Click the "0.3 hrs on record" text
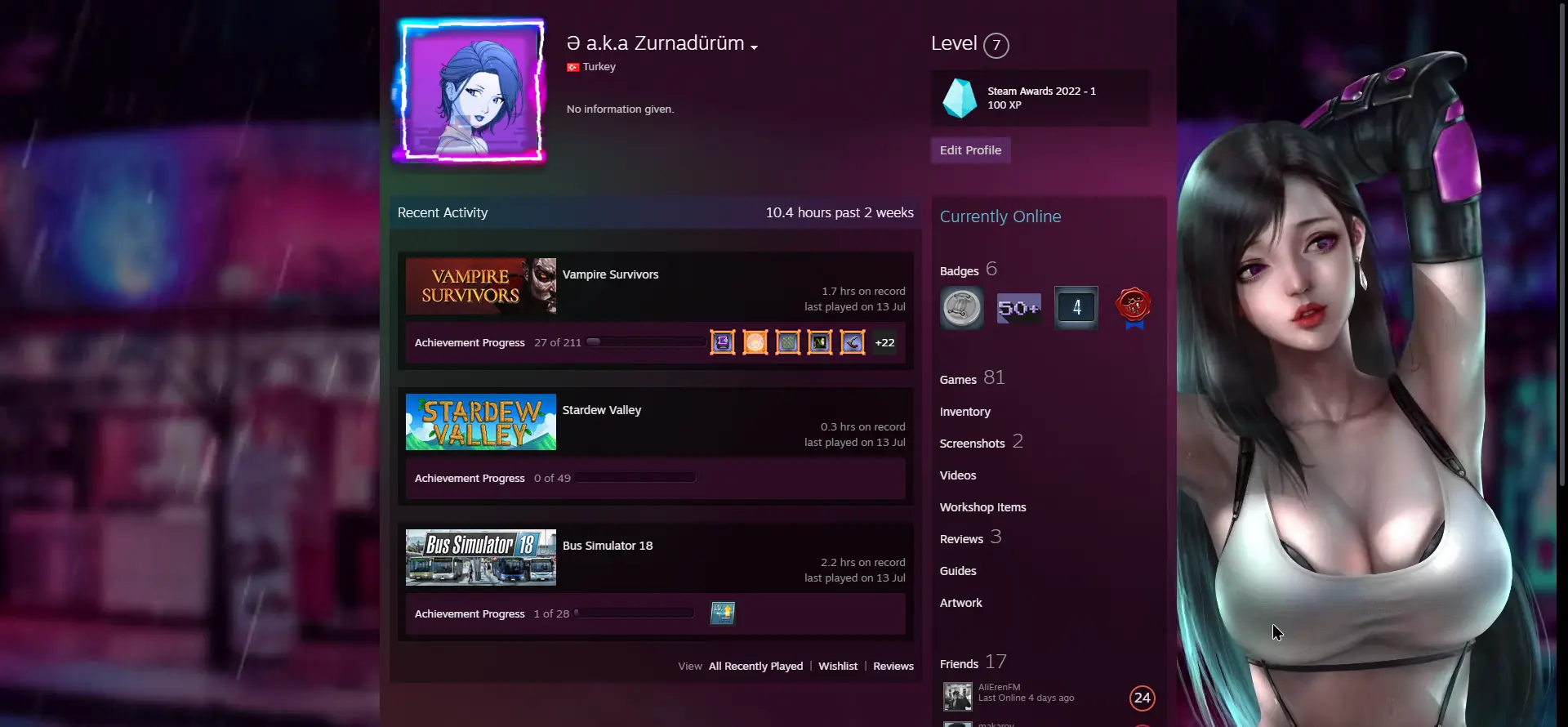Image resolution: width=1568 pixels, height=727 pixels. 863,427
